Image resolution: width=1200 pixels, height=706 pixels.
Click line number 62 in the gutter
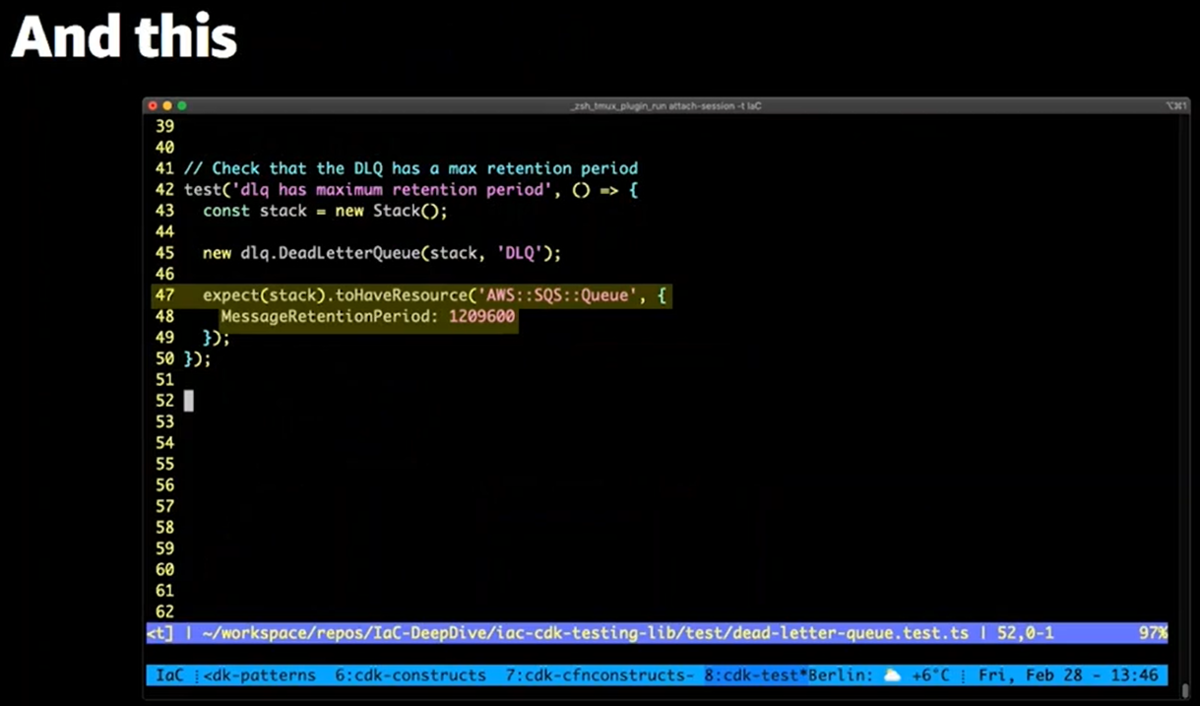point(165,612)
